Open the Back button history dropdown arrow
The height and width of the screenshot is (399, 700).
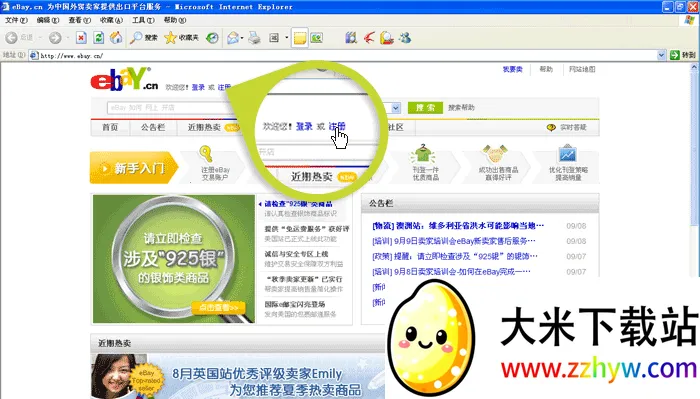[x=40, y=38]
